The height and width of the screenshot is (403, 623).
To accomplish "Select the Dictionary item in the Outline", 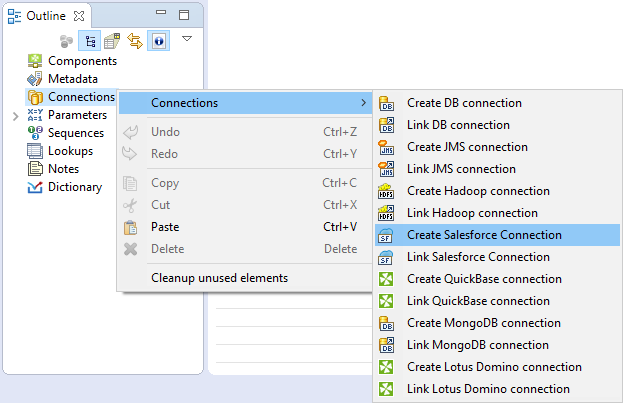I will (74, 187).
